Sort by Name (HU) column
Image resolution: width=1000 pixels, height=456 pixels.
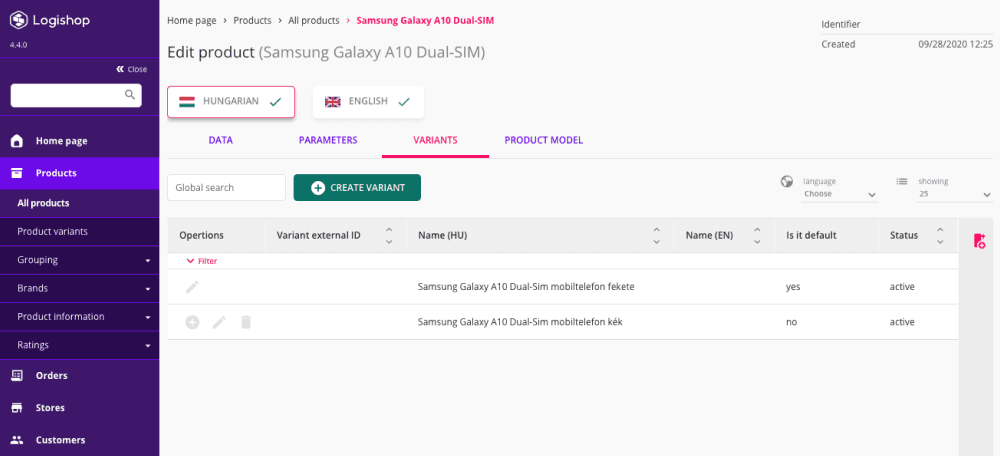tap(656, 235)
